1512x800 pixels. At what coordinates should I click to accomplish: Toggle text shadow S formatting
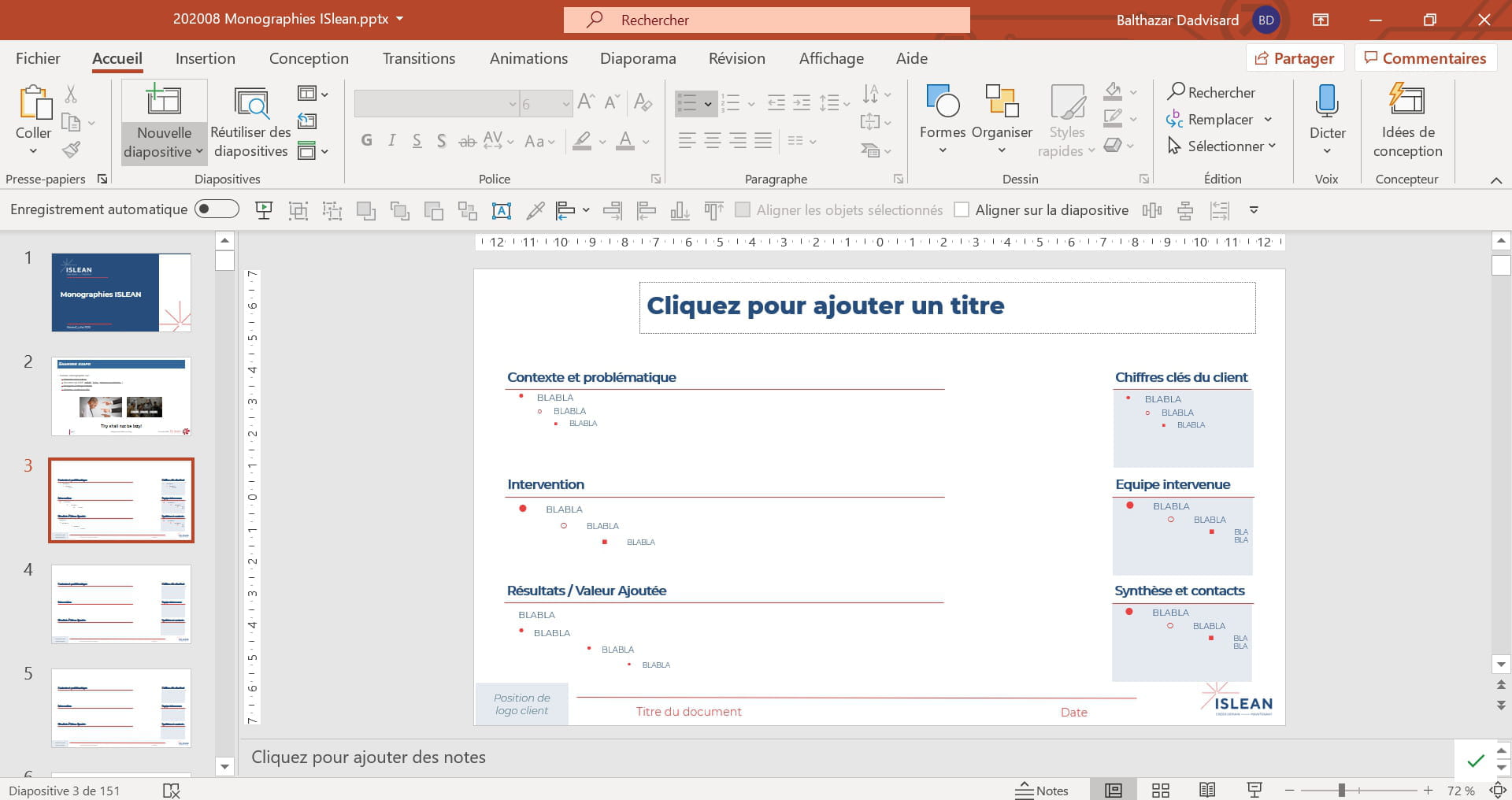click(x=442, y=141)
